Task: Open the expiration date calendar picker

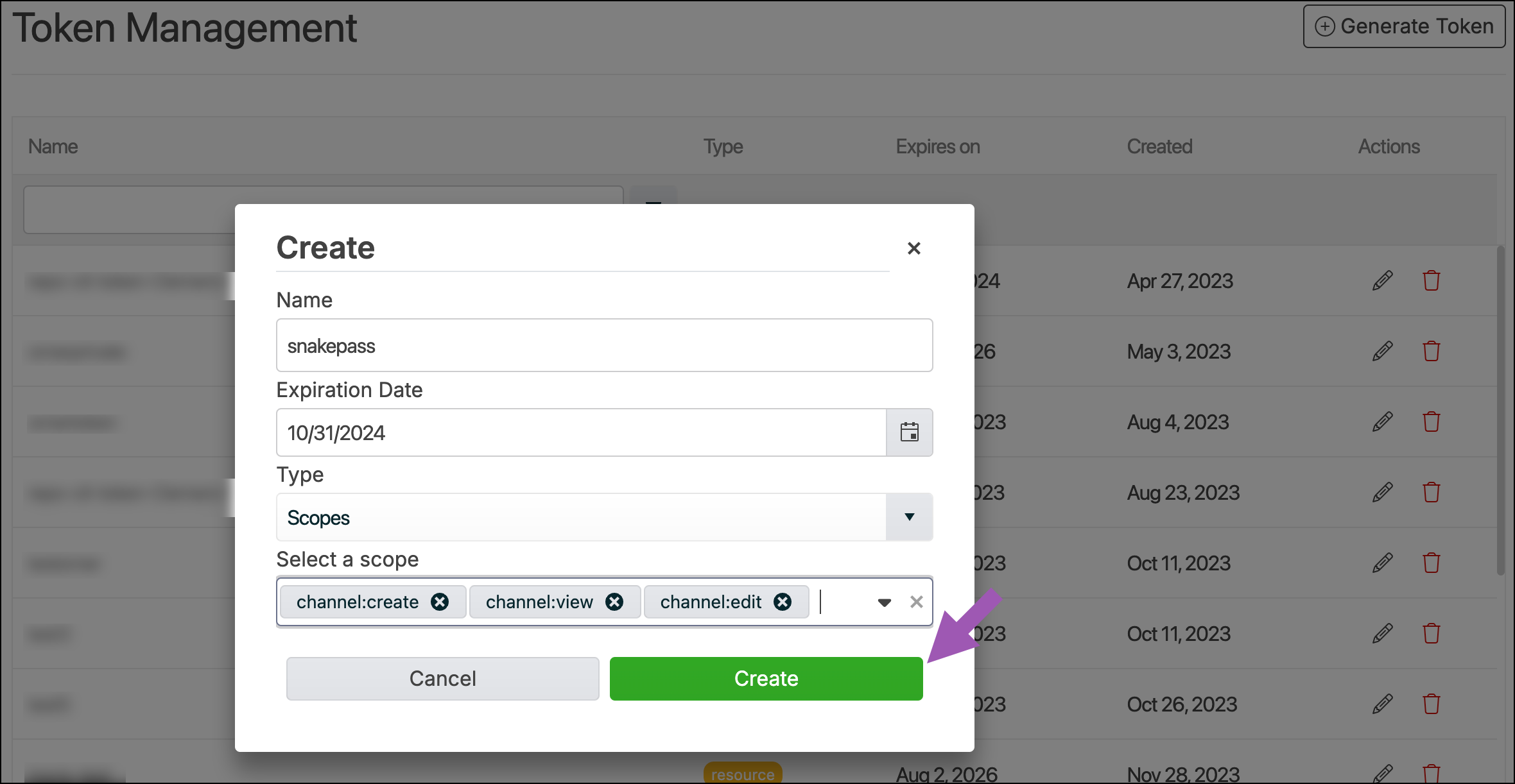Action: pos(909,432)
